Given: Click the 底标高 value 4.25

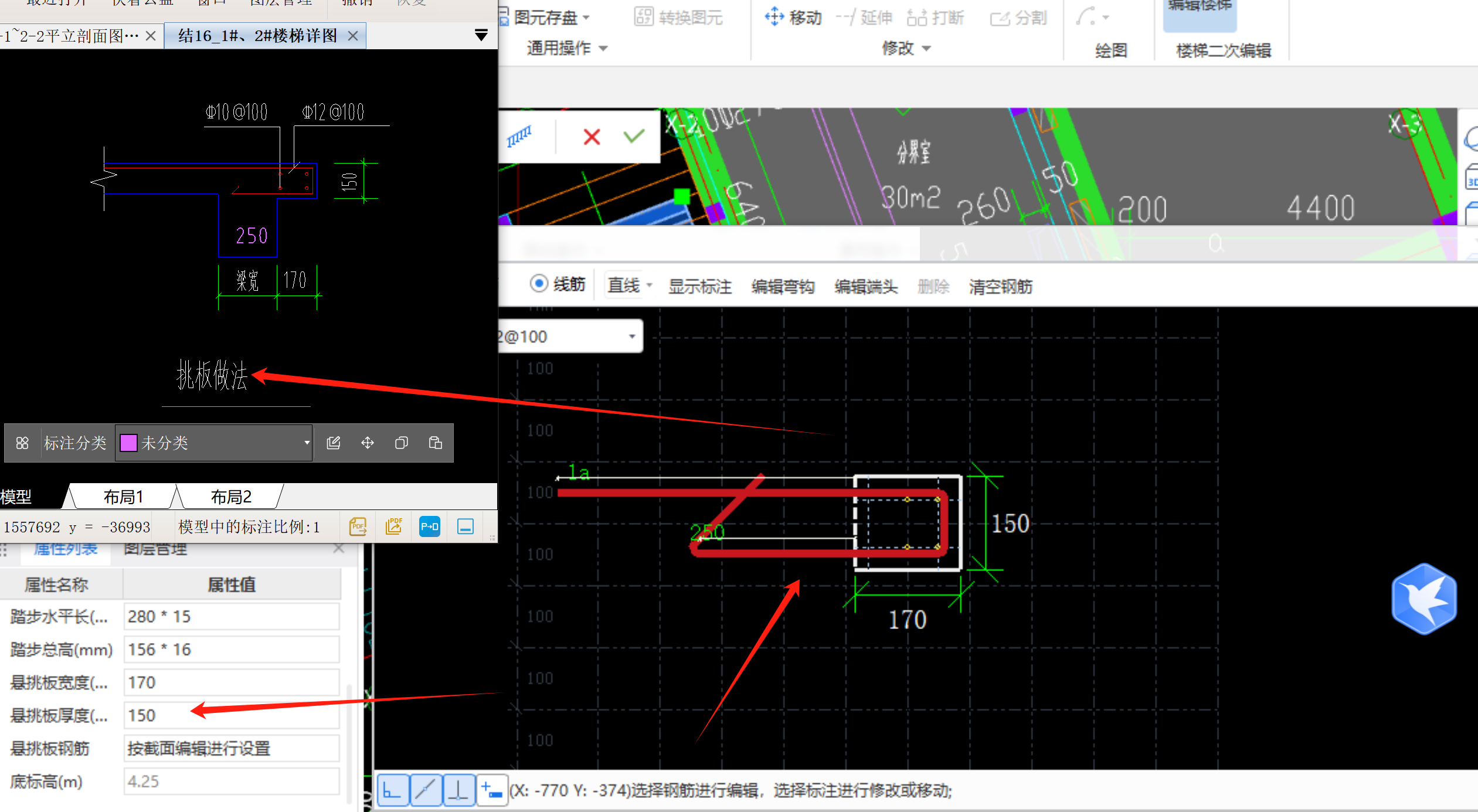Looking at the screenshot, I should (x=232, y=782).
